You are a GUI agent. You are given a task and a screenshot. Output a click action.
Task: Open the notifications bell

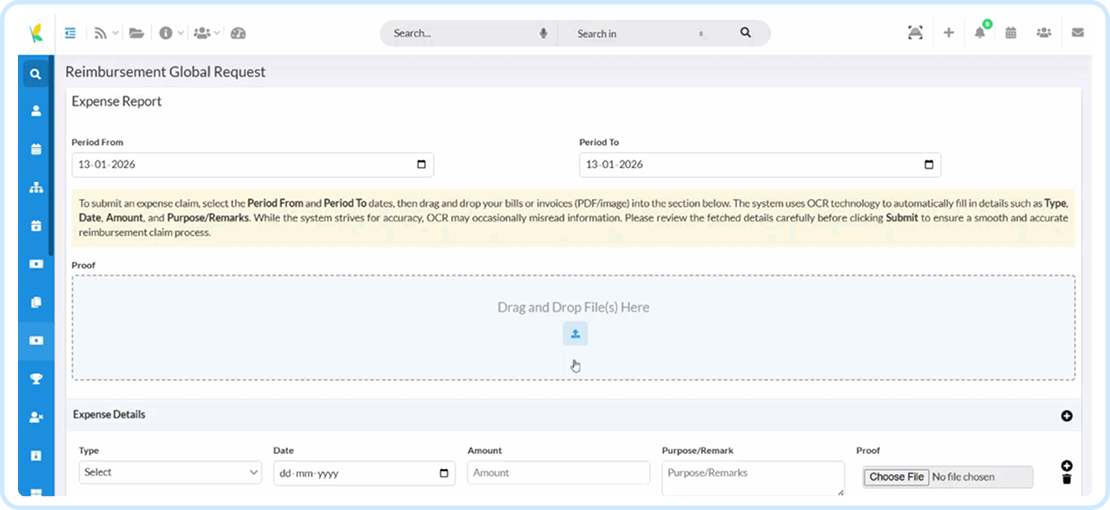coord(980,33)
